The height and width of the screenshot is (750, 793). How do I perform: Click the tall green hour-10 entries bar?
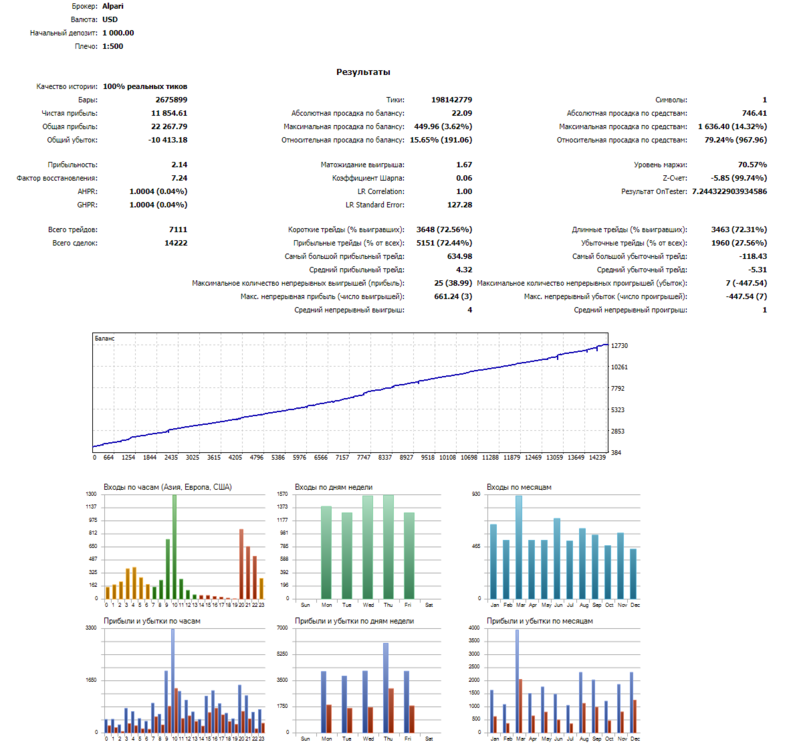[174, 547]
